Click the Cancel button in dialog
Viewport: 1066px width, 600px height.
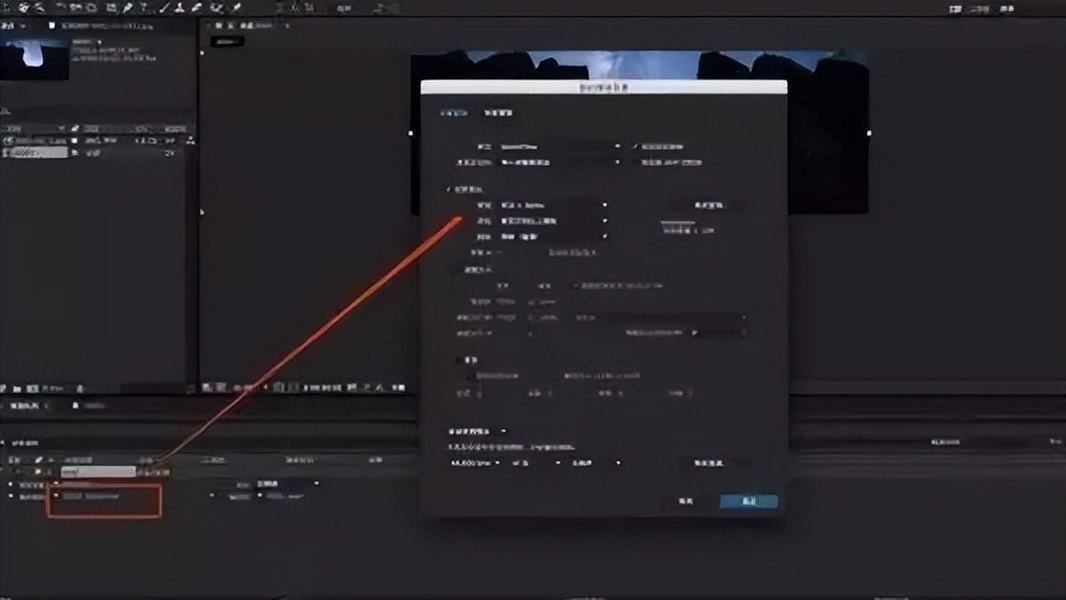coord(686,501)
